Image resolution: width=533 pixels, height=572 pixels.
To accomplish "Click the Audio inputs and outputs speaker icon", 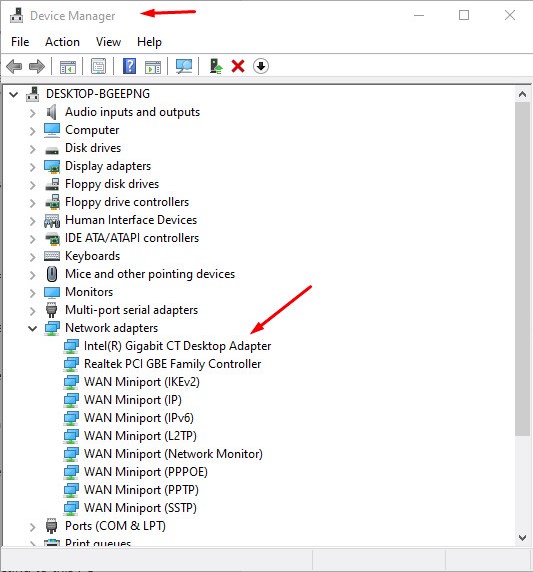I will [51, 112].
